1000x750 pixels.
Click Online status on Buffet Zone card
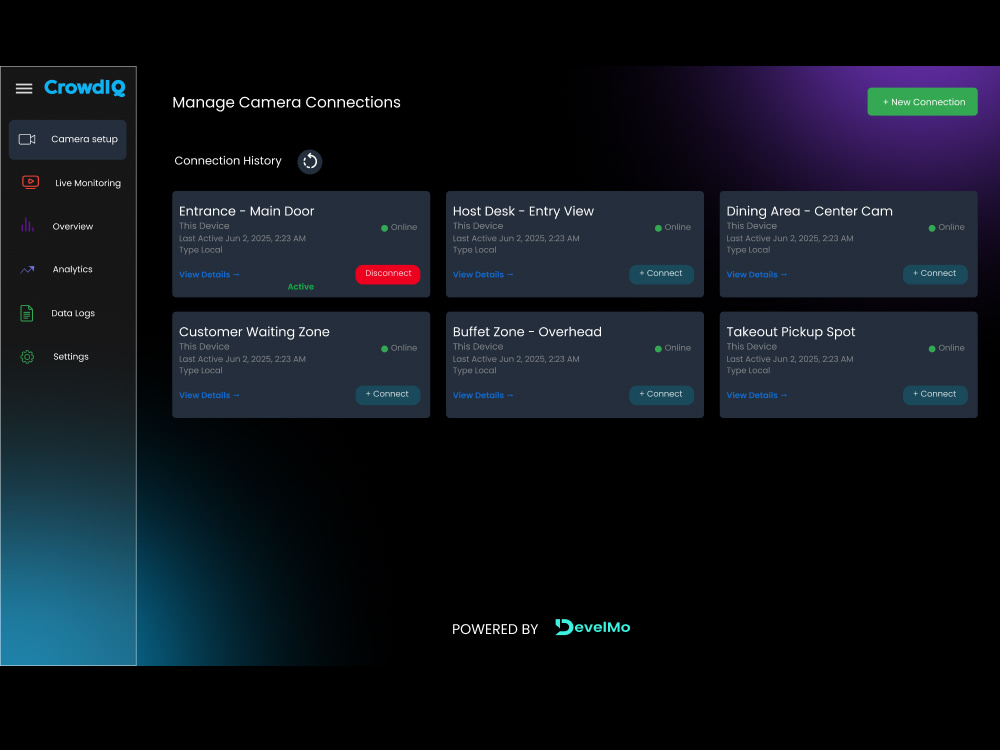pyautogui.click(x=673, y=348)
